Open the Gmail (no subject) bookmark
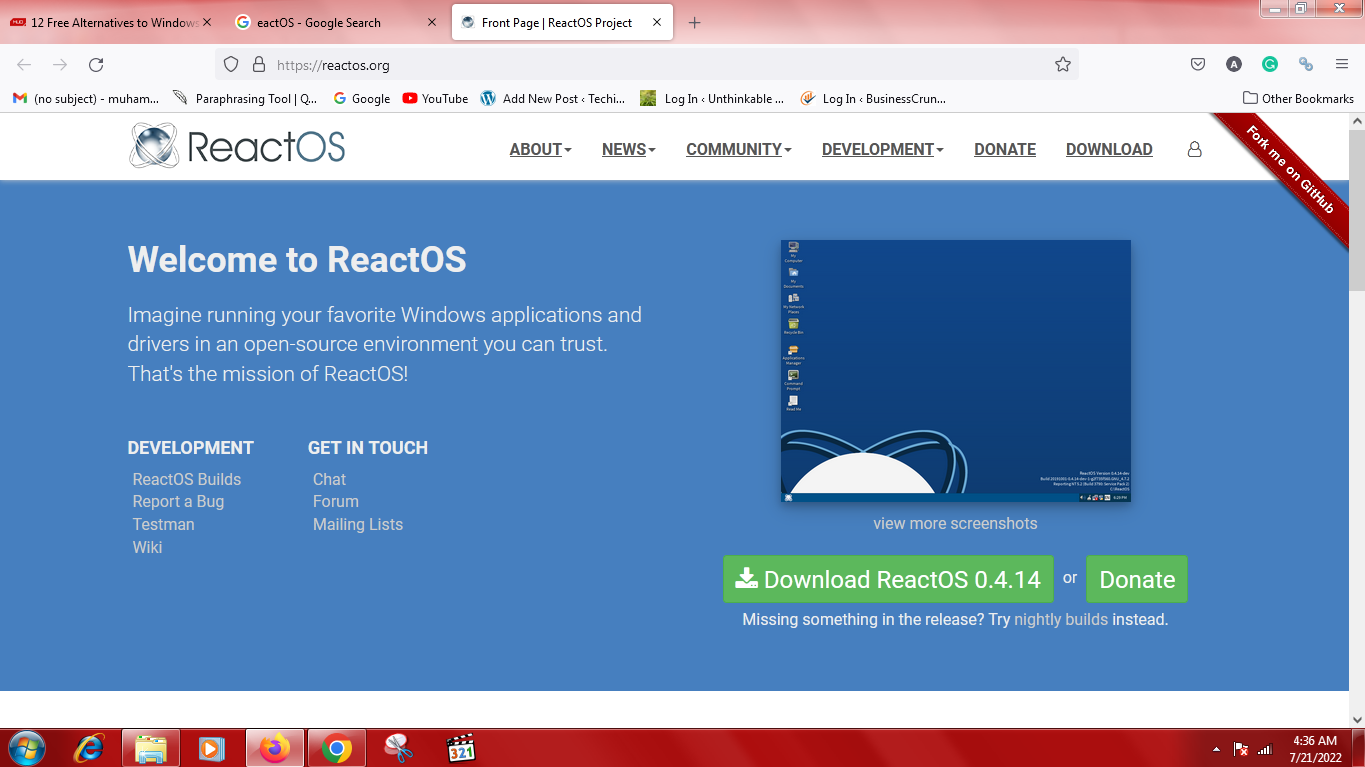 tap(86, 98)
